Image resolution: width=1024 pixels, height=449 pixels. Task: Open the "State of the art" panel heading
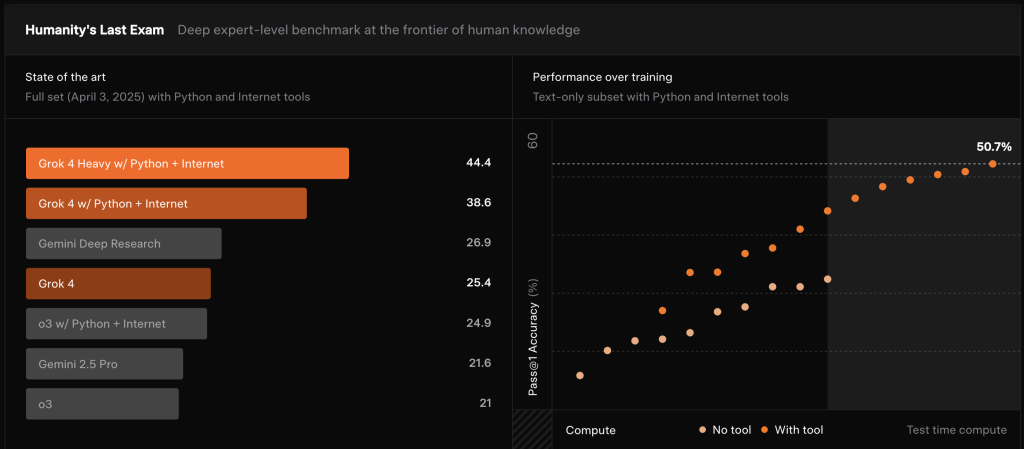(67, 77)
